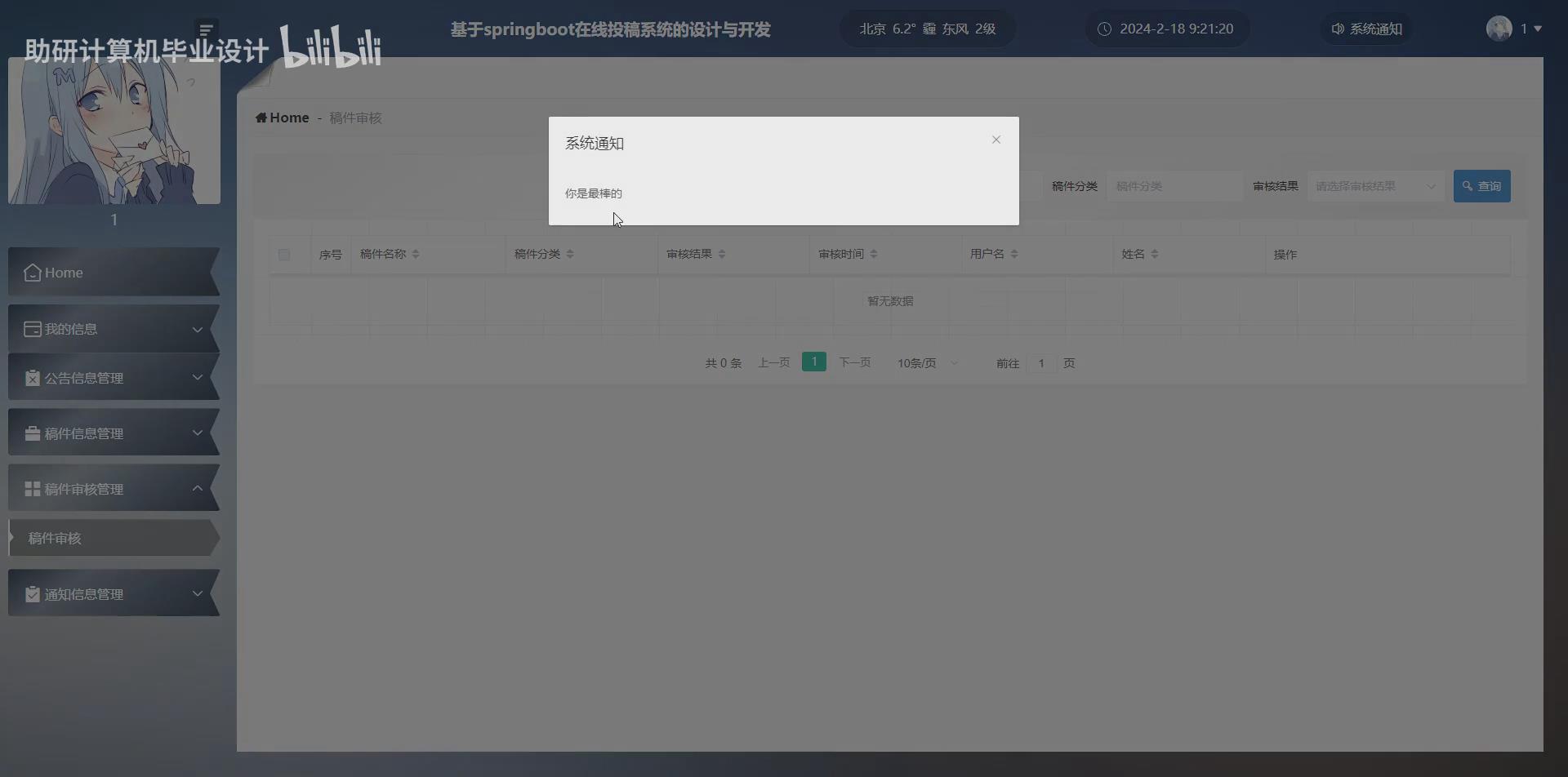The width and height of the screenshot is (1568, 777).
Task: Click the 系统通知 speaker icon in top bar
Action: (1338, 29)
